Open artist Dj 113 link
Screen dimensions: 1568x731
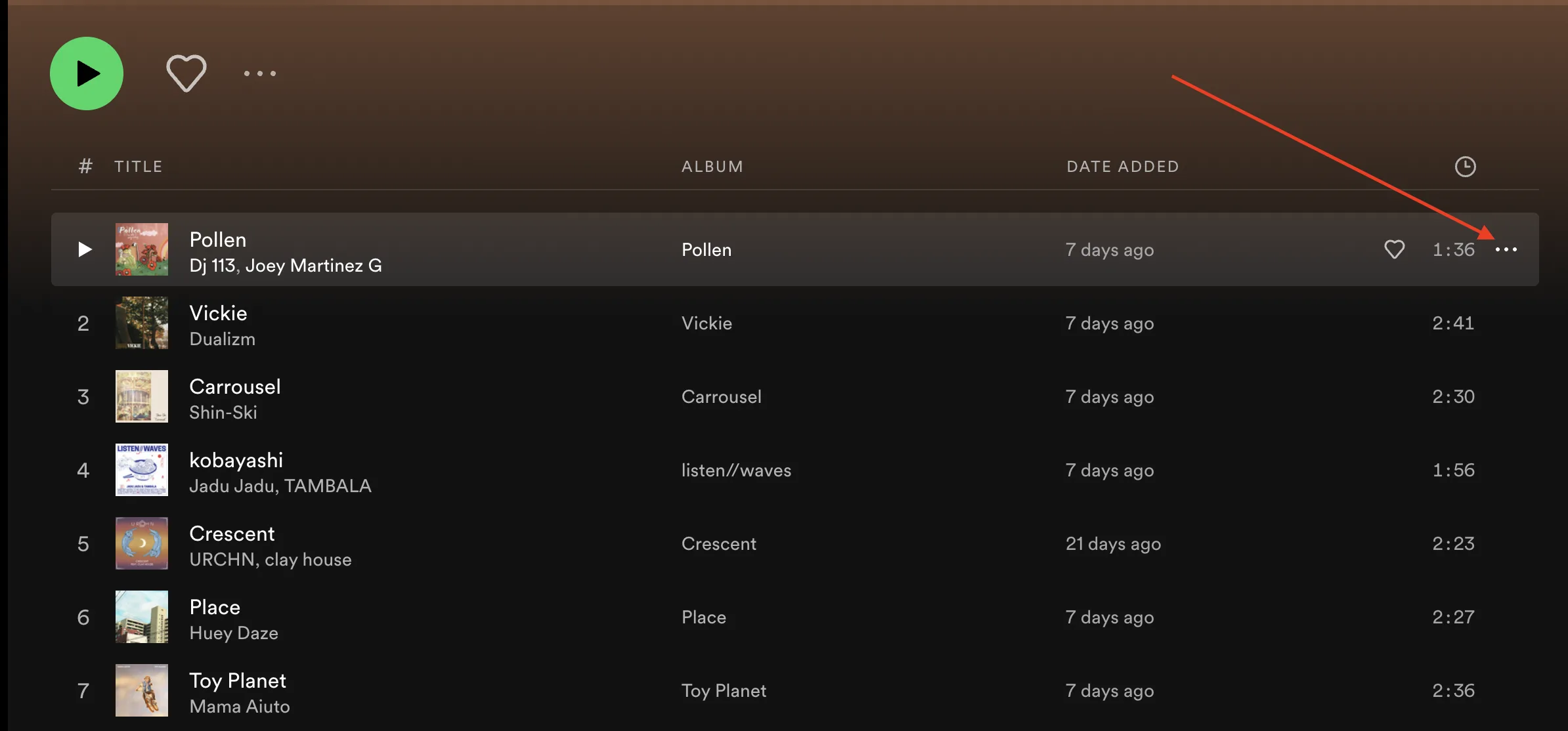[212, 266]
